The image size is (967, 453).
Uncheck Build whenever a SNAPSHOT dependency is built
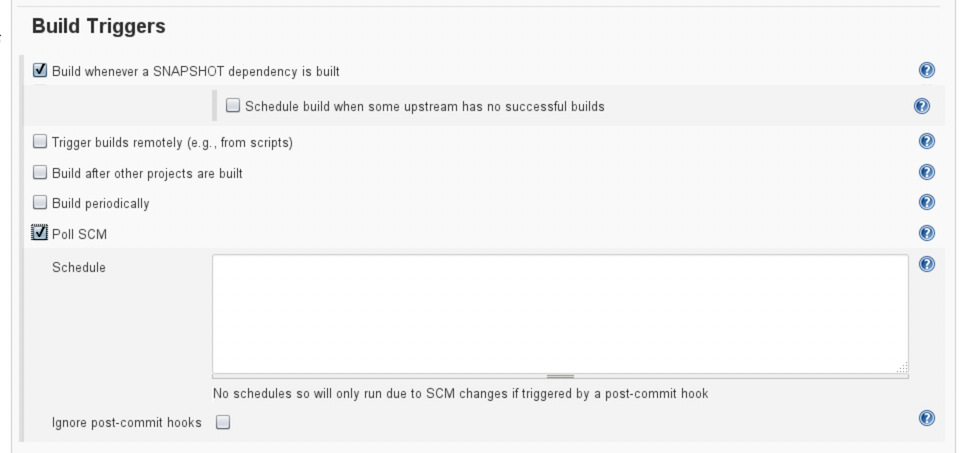pyautogui.click(x=40, y=71)
